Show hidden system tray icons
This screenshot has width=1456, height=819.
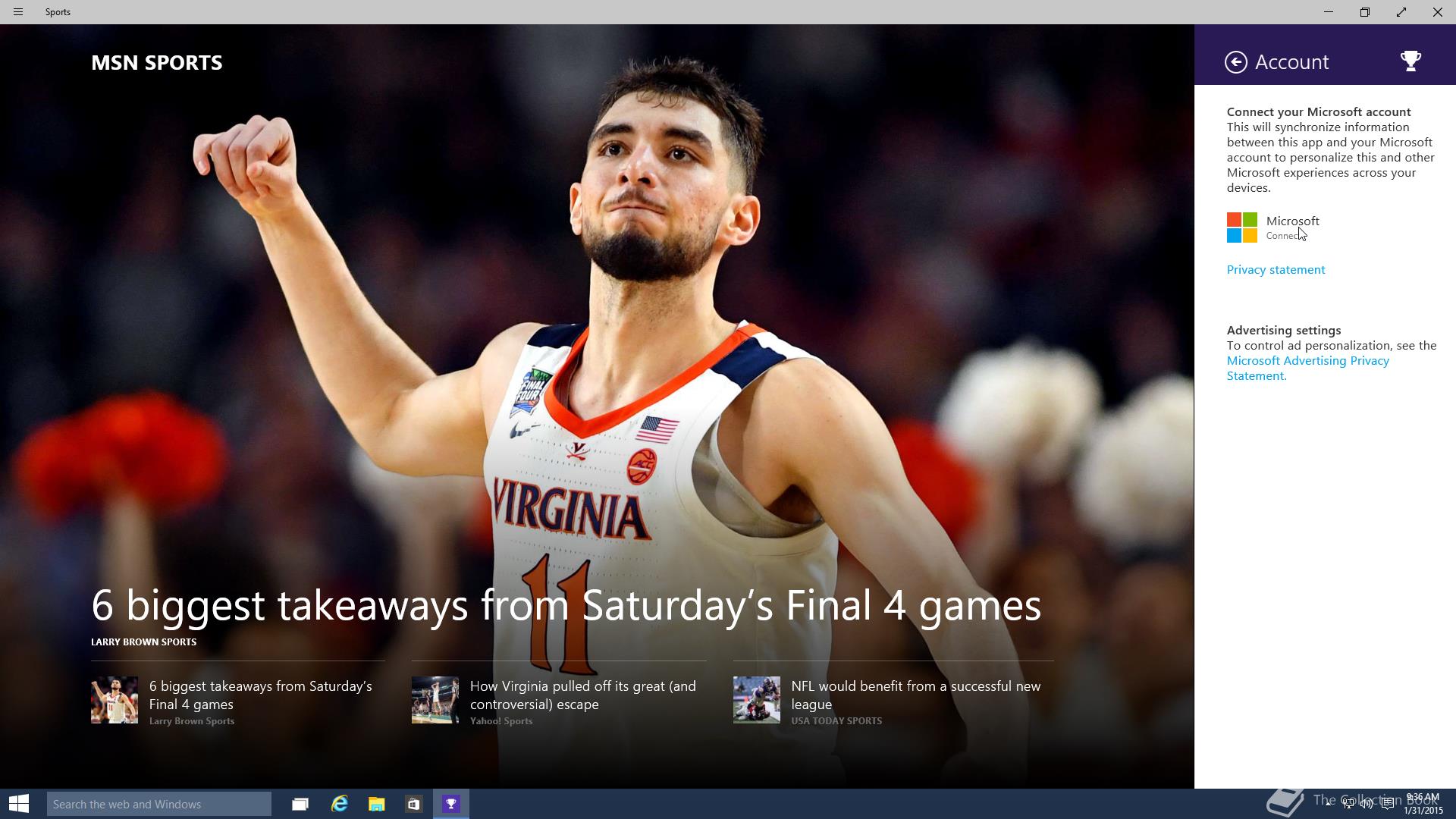point(1329,804)
